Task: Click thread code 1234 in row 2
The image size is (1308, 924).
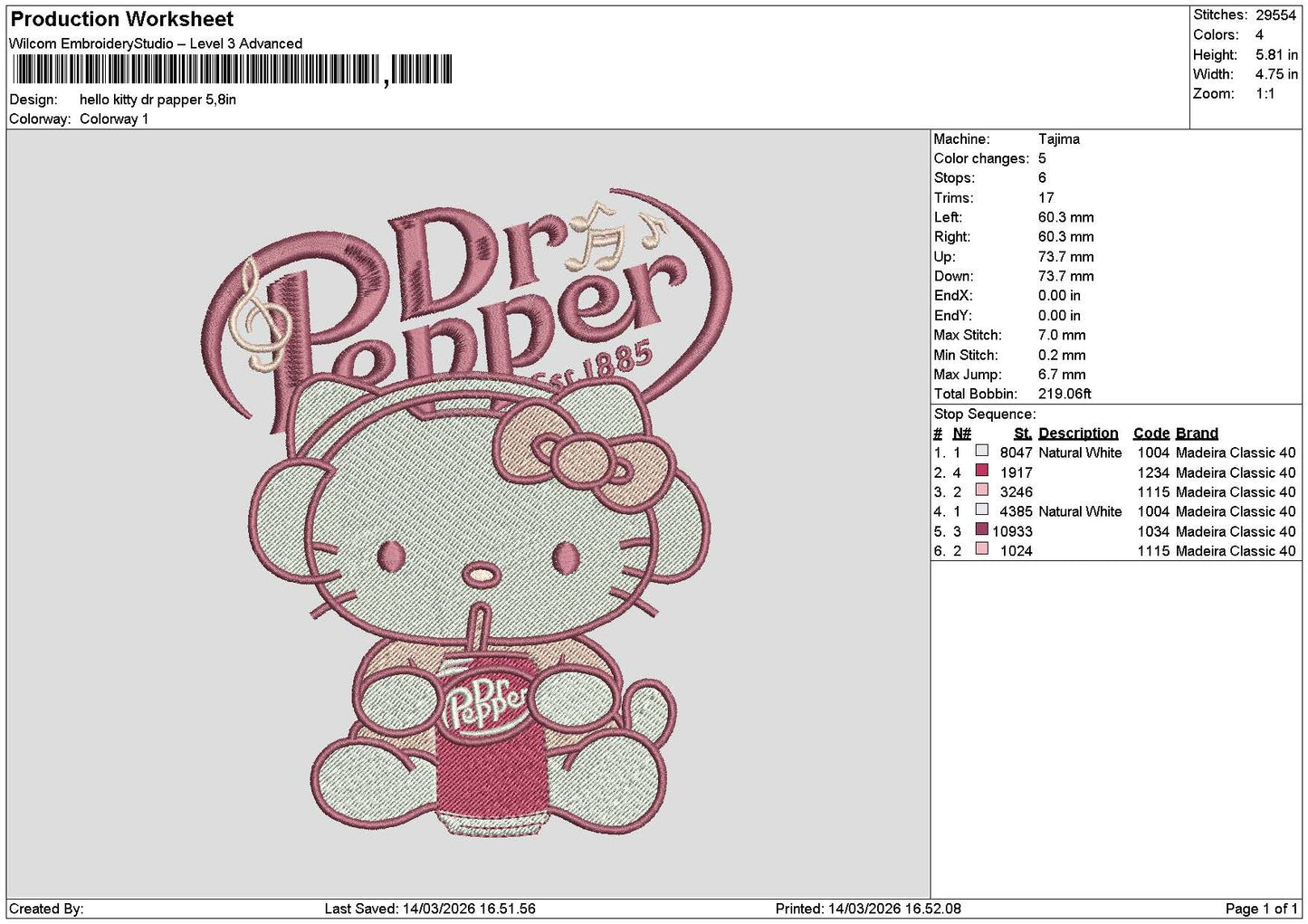Action: 1153,472
